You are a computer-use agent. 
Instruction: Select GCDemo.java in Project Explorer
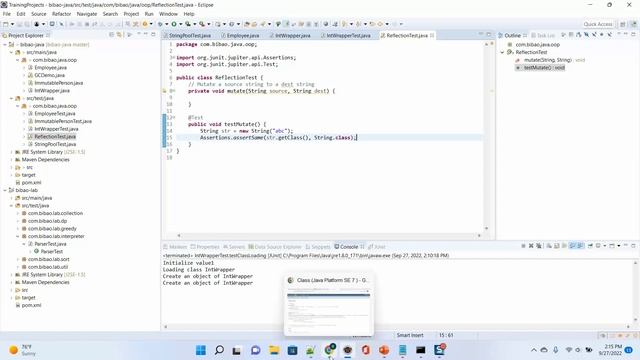pos(49,75)
